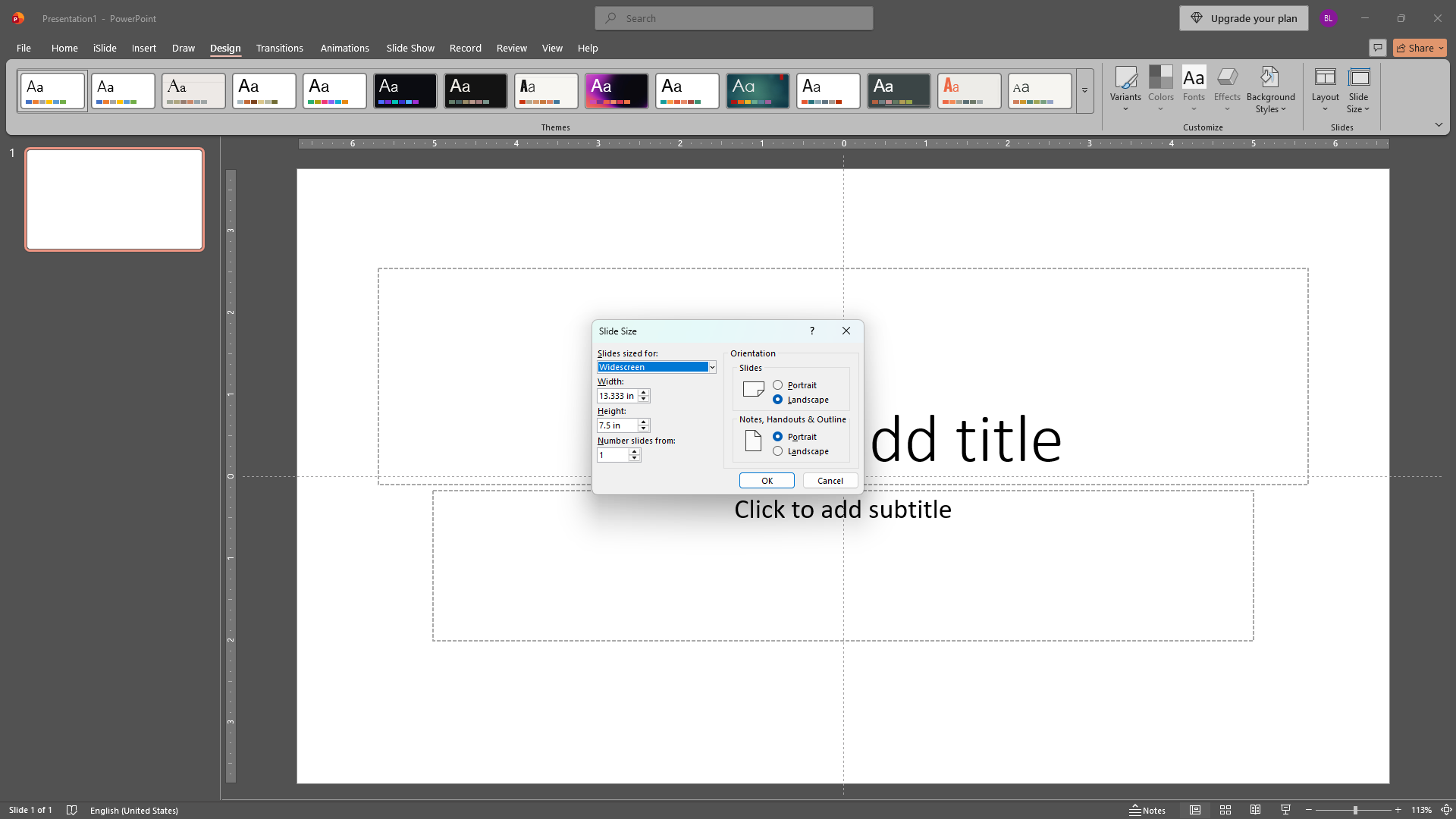Screen dimensions: 1456x819
Task: Click the Slide Size dialog help icon
Action: 812,331
